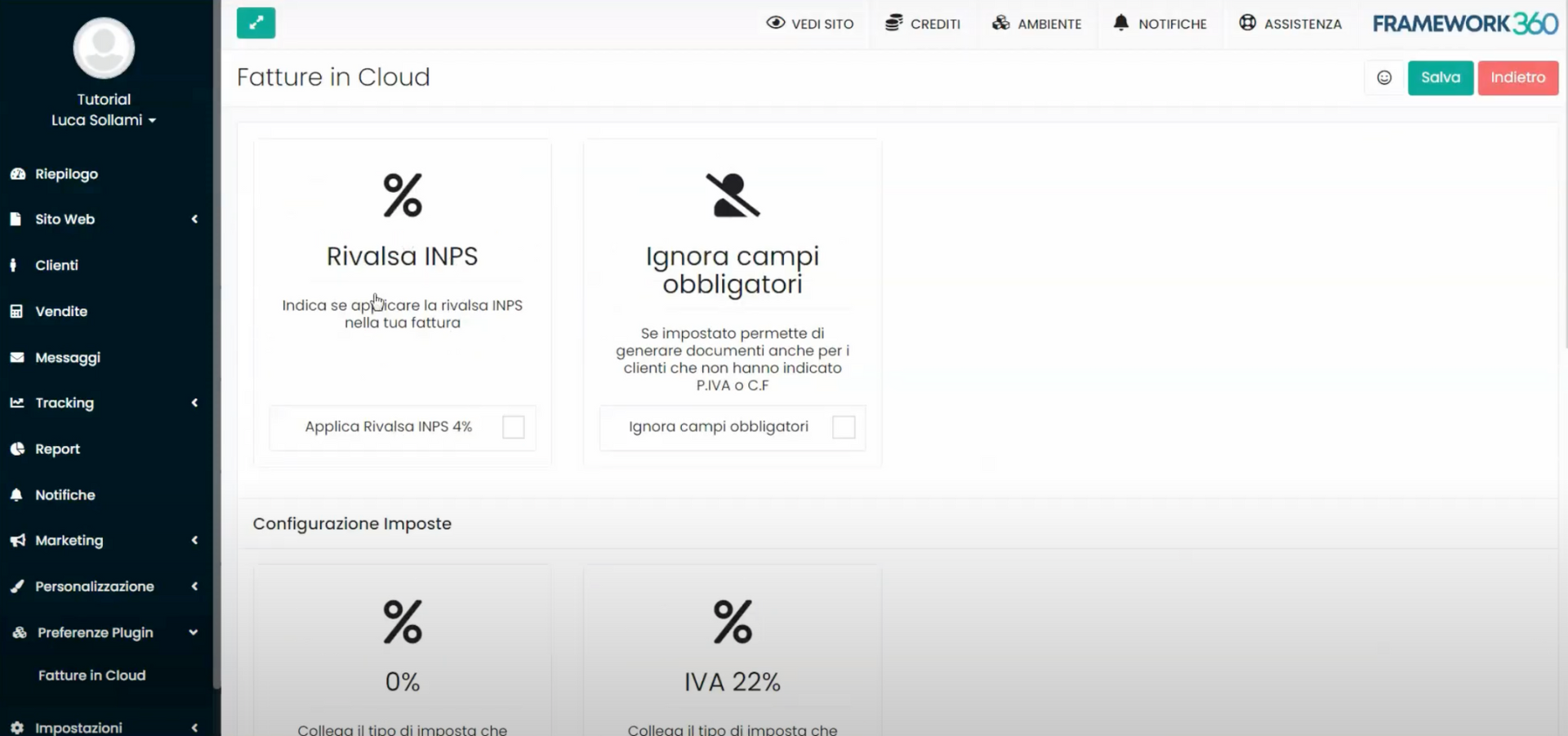1568x736 pixels.
Task: Open the Riepilogo dashboard icon
Action: click(18, 174)
